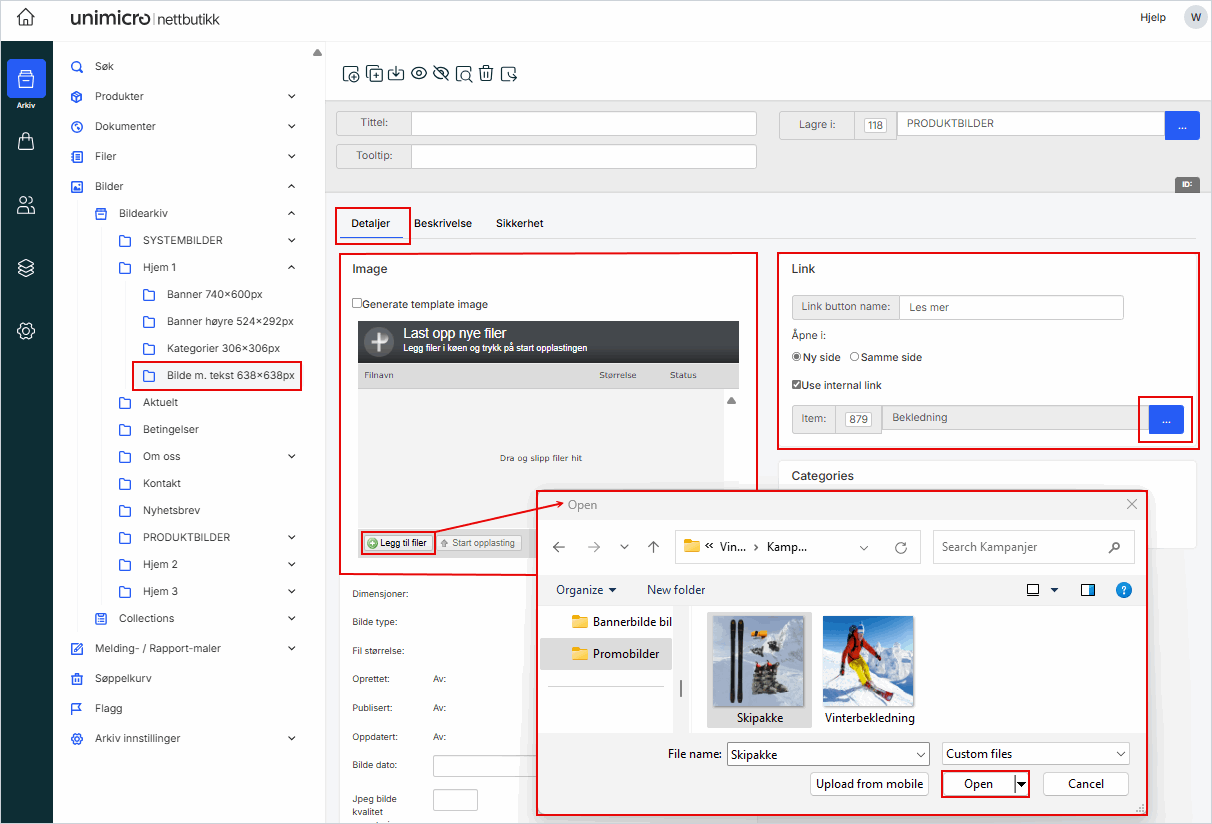Screen dimensions: 1212x824
Task: Expand the Produkter tree section
Action: (x=291, y=97)
